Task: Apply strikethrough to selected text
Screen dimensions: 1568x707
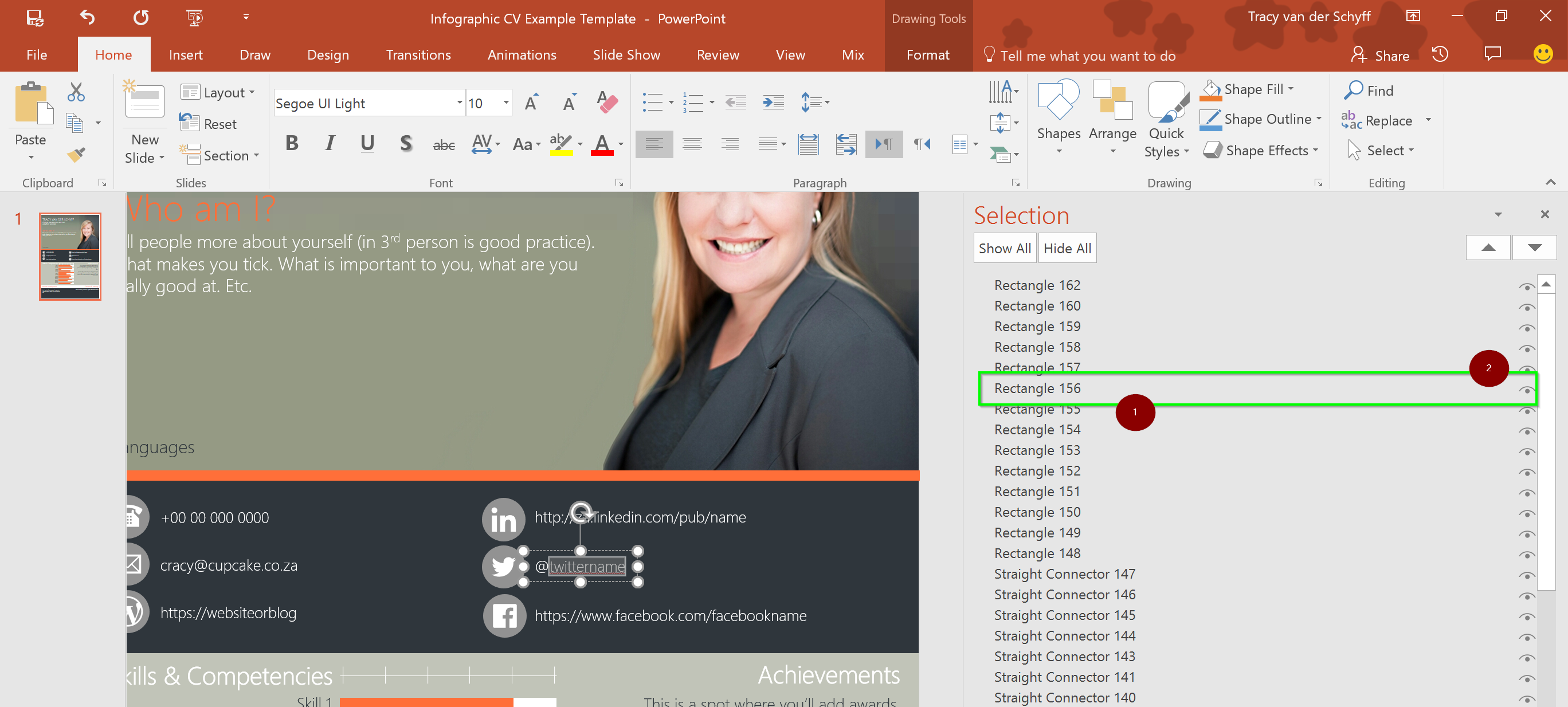Action: coord(444,144)
